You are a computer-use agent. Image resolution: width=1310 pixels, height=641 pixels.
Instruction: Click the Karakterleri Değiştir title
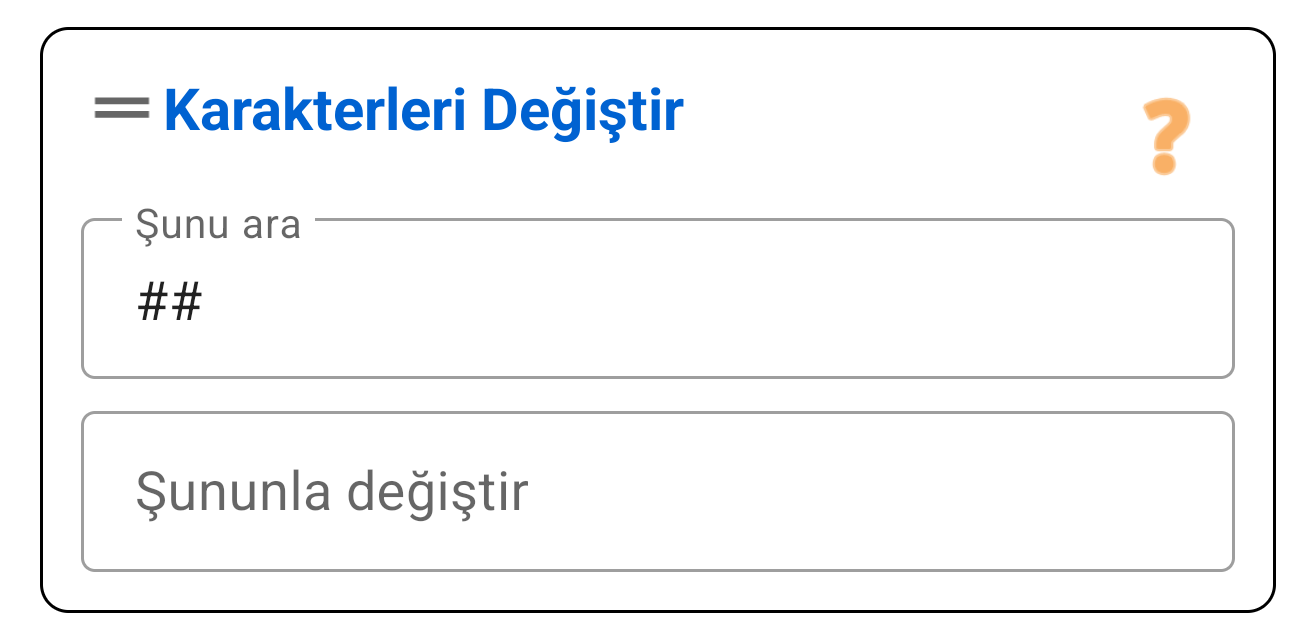point(420,111)
